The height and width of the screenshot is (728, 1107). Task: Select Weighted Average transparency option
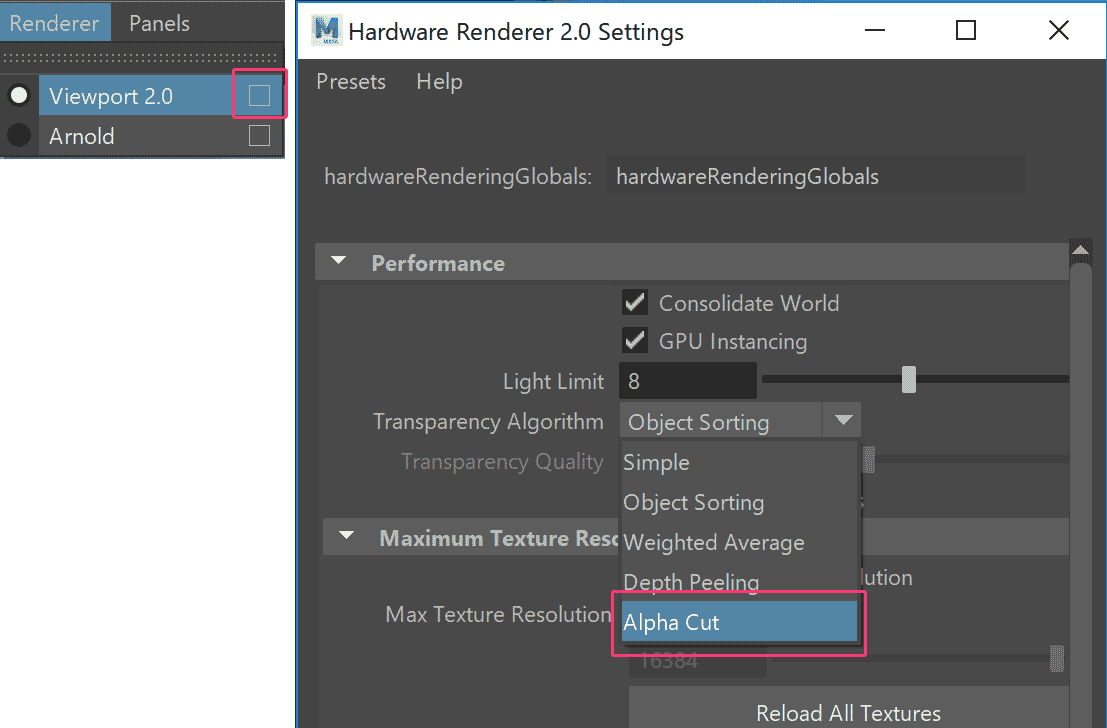pos(739,542)
